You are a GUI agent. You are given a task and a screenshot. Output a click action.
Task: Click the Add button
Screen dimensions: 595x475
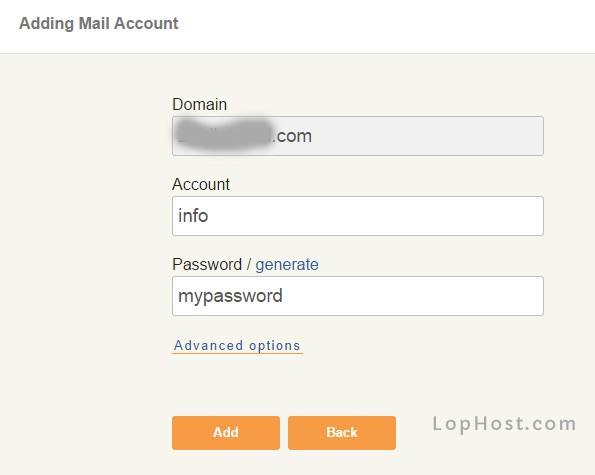(226, 433)
